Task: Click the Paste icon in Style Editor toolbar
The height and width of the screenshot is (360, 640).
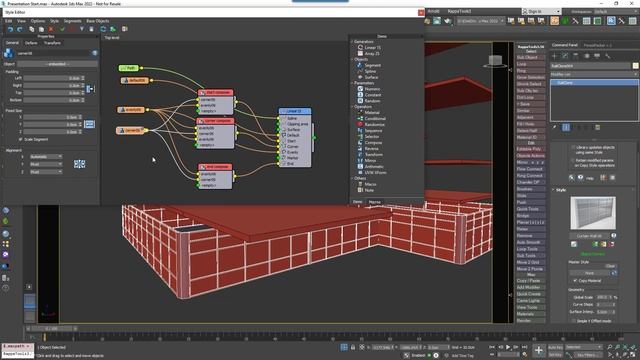Action: 41,29
